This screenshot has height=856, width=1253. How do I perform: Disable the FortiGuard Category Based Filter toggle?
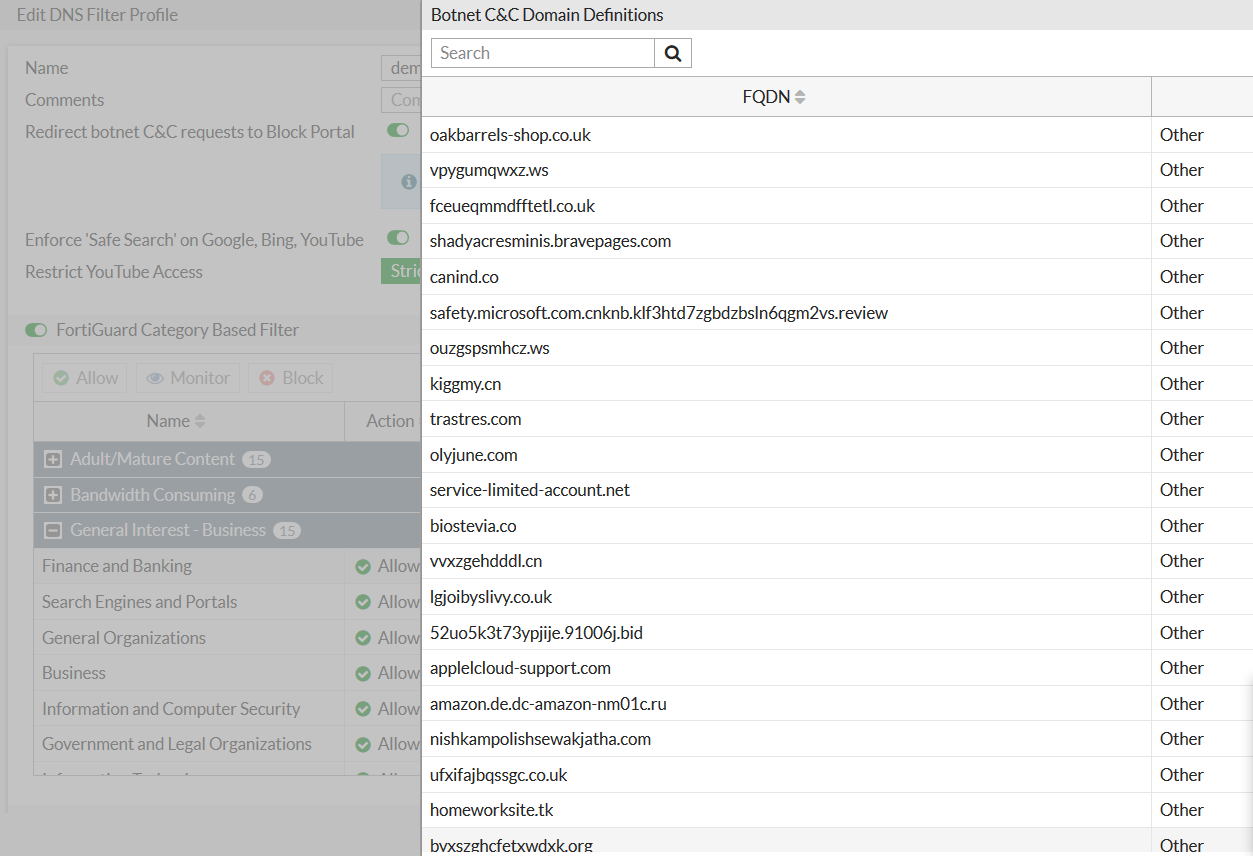[x=36, y=330]
